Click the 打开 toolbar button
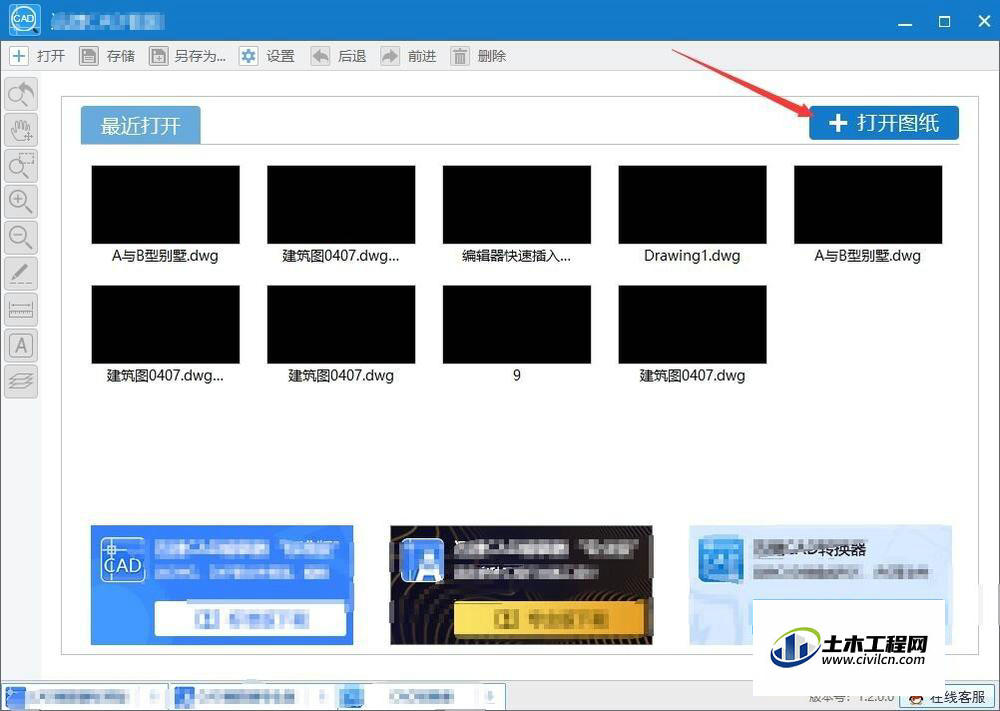The height and width of the screenshot is (711, 1000). (x=38, y=56)
